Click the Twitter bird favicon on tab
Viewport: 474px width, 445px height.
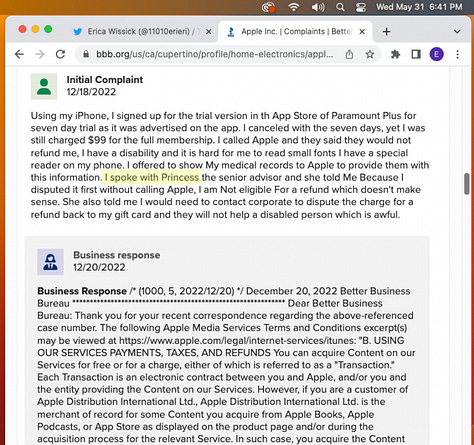pyautogui.click(x=78, y=32)
